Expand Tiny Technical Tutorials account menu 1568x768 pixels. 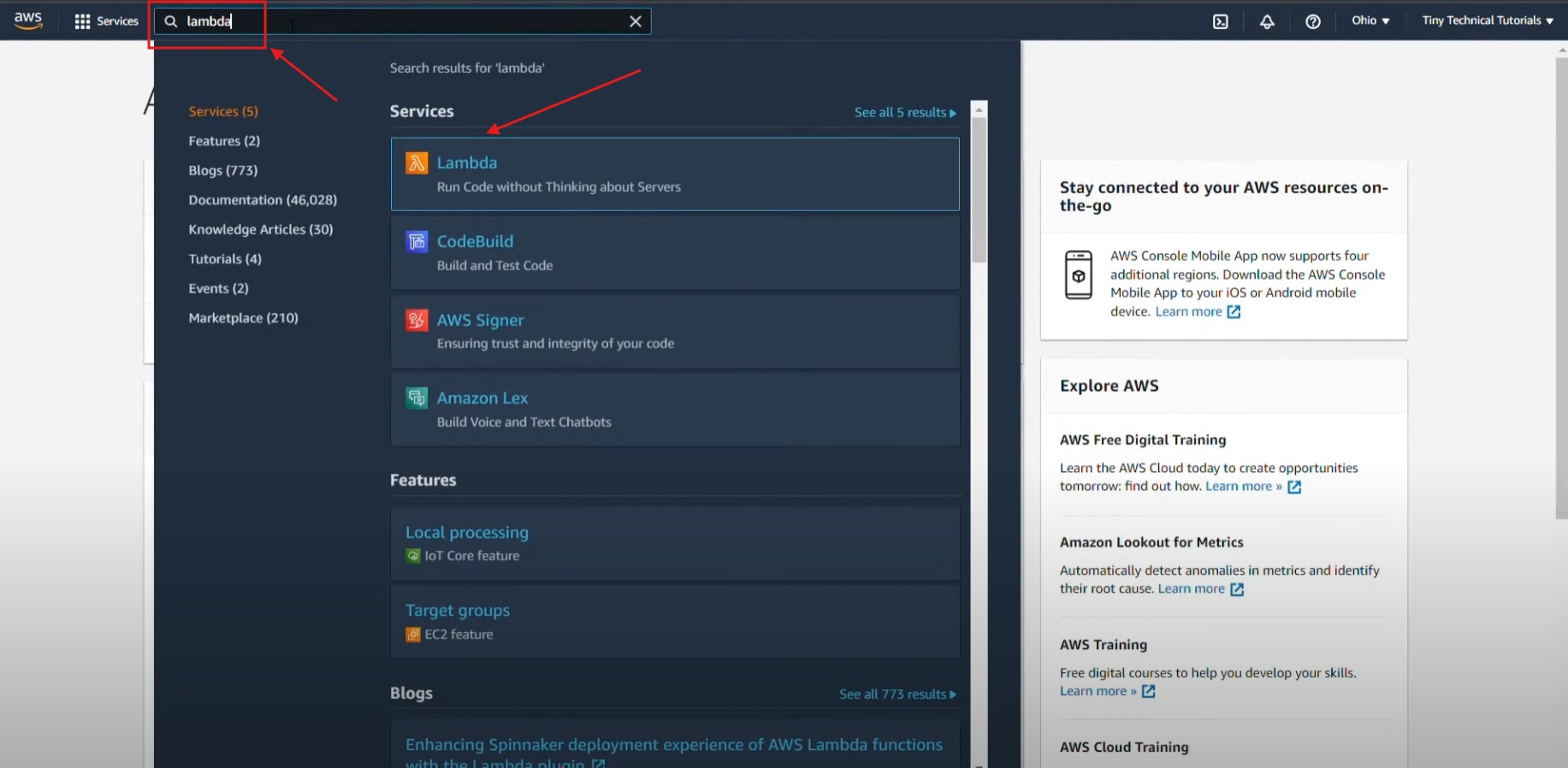1487,21
